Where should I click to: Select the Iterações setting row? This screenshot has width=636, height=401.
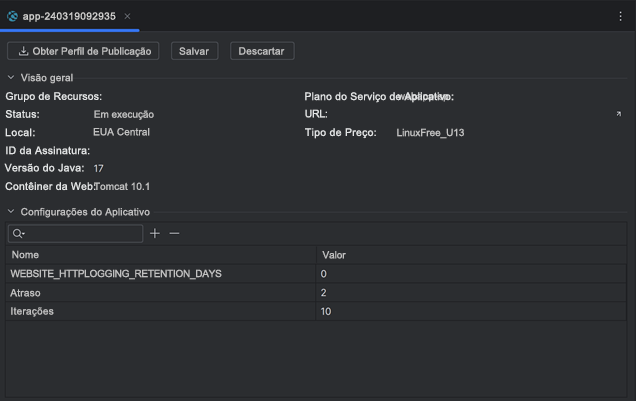32,311
